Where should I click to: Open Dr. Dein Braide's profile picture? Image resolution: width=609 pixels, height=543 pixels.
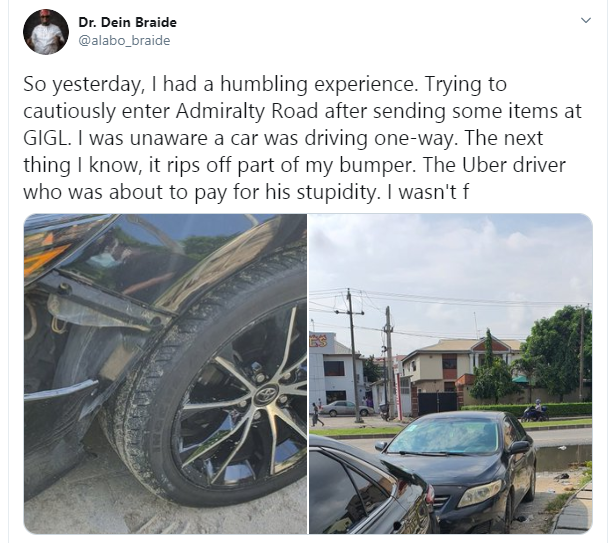(x=46, y=32)
